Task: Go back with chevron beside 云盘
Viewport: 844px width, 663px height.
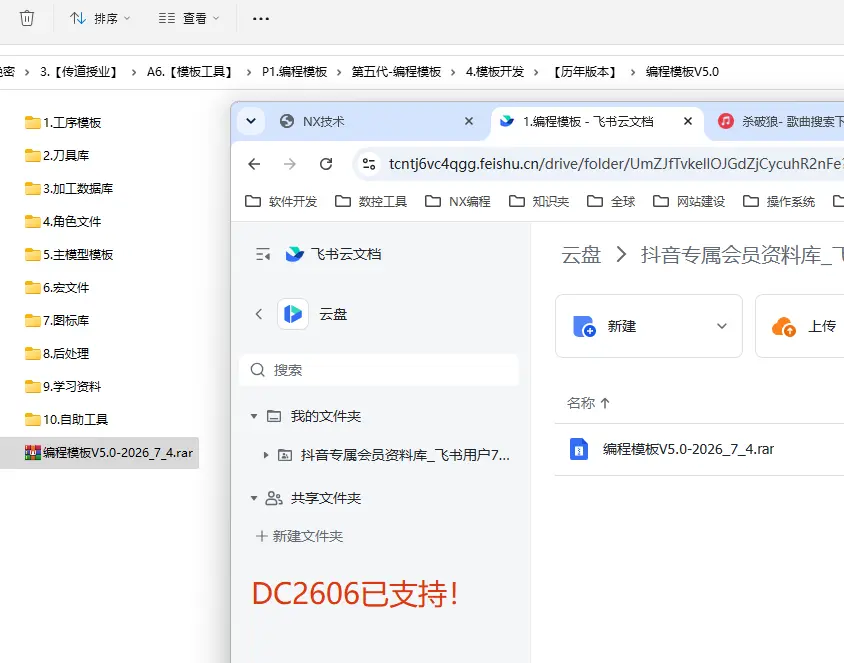Action: pyautogui.click(x=259, y=314)
